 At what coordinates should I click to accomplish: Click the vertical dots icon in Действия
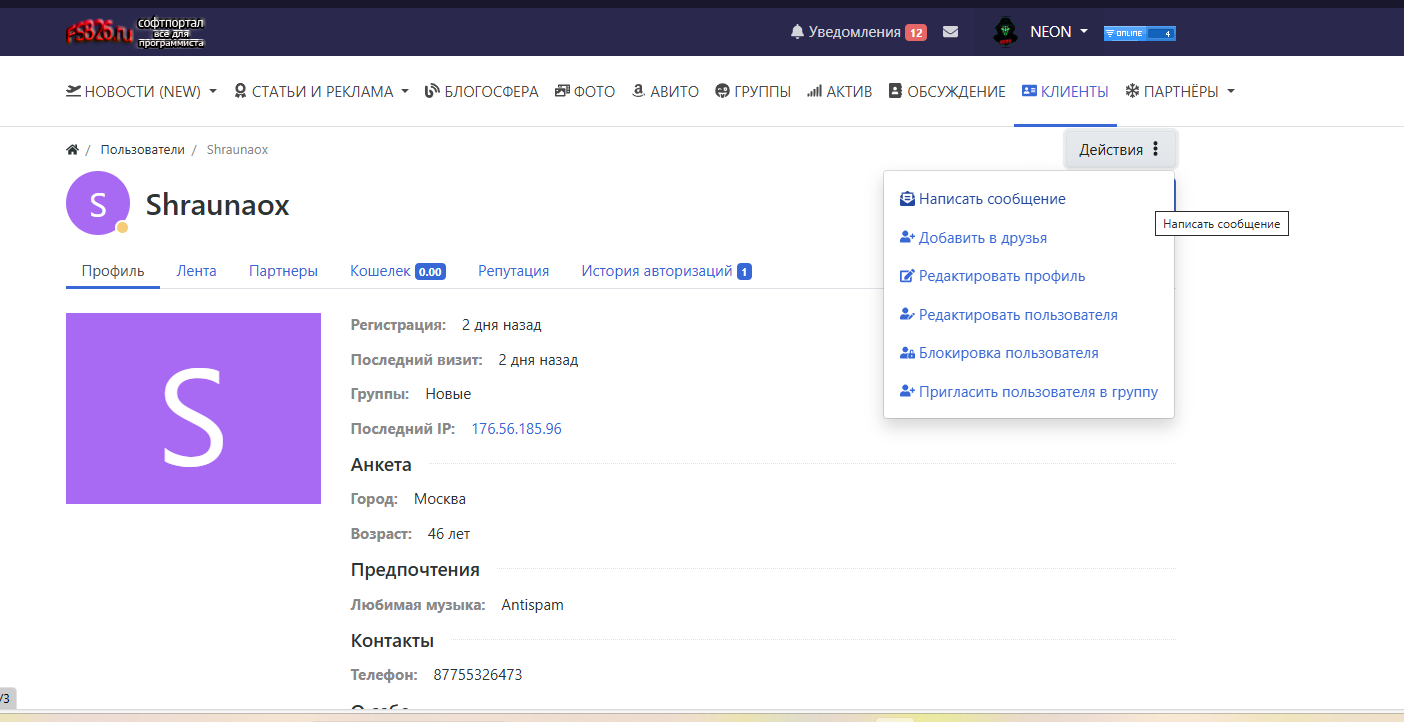pos(1155,149)
